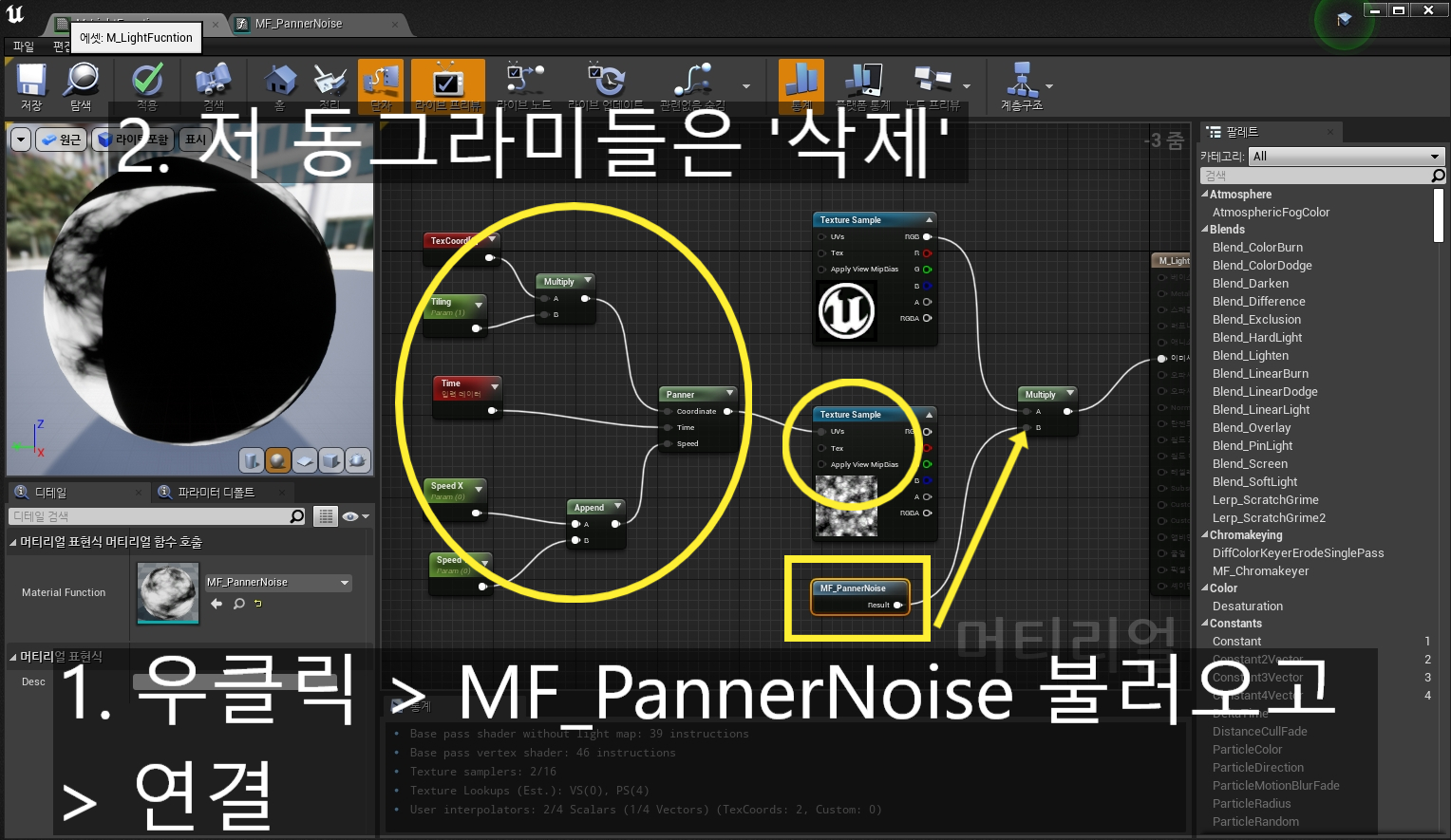
Task: Click browse-to-asset magnifier under MF_PannerNoise
Action: (238, 604)
